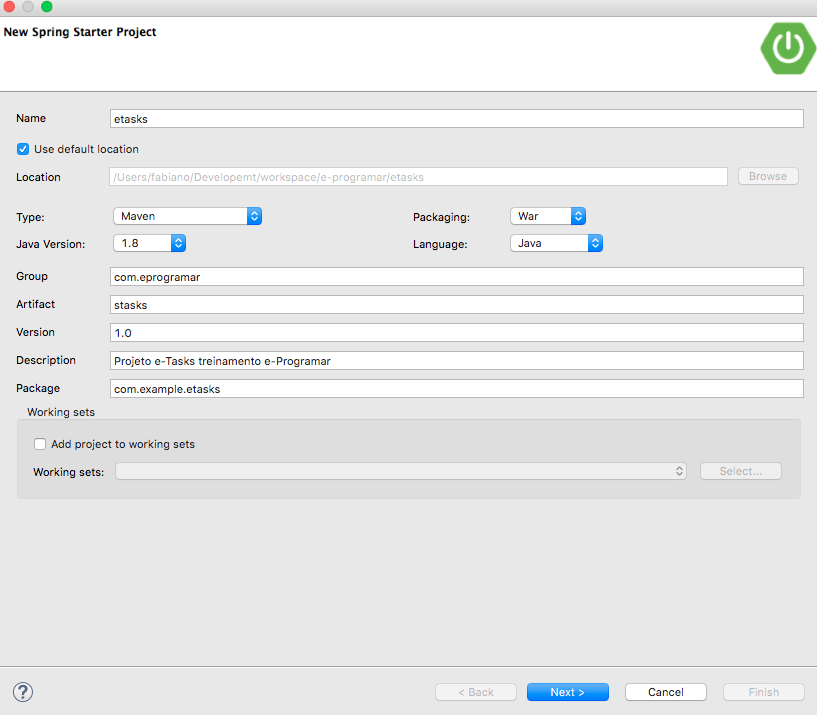Focus the Group field com.eprogramar
Viewport: 817px width, 715px height.
point(457,277)
